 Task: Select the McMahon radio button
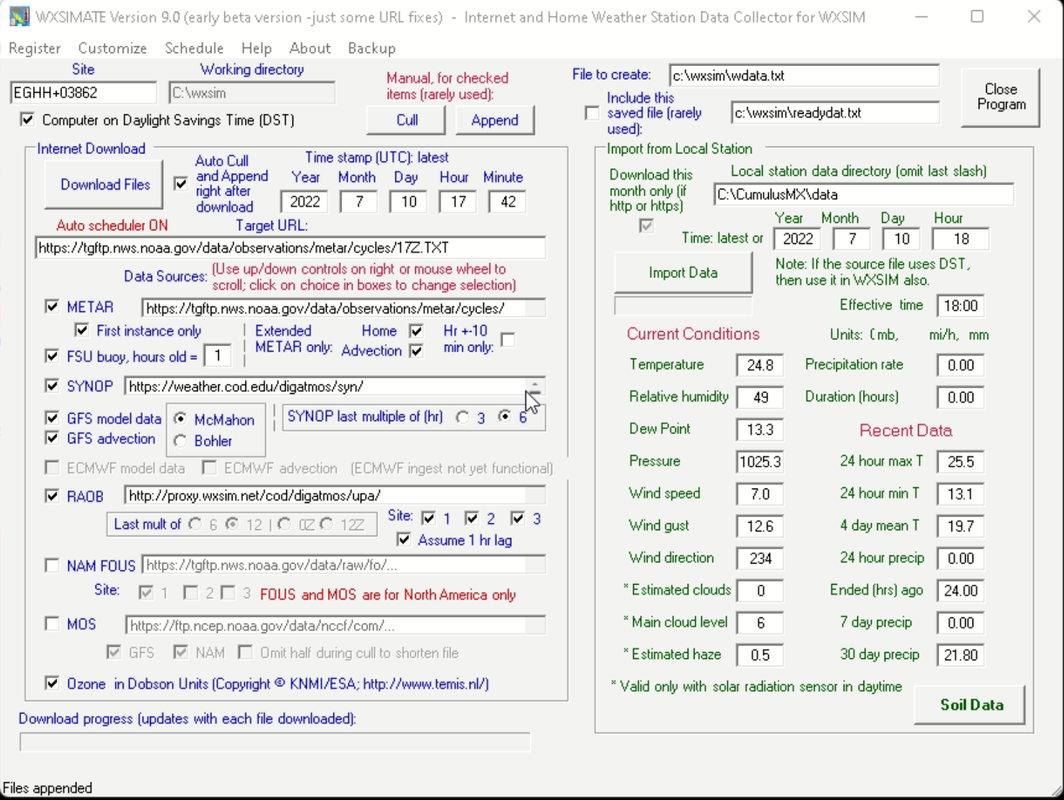tap(180, 419)
